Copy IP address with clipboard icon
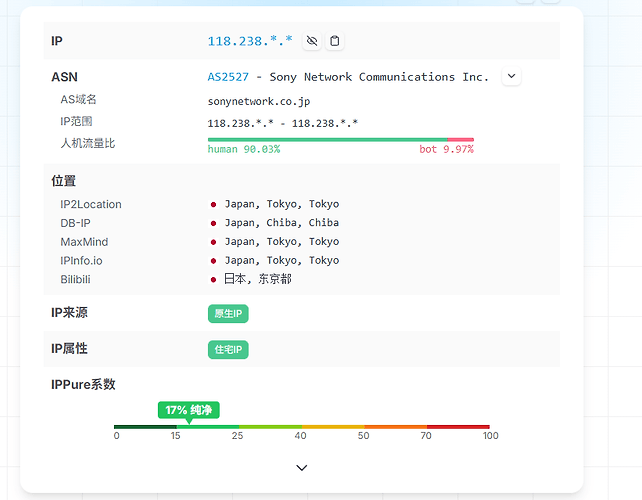This screenshot has width=642, height=500. pyautogui.click(x=335, y=41)
